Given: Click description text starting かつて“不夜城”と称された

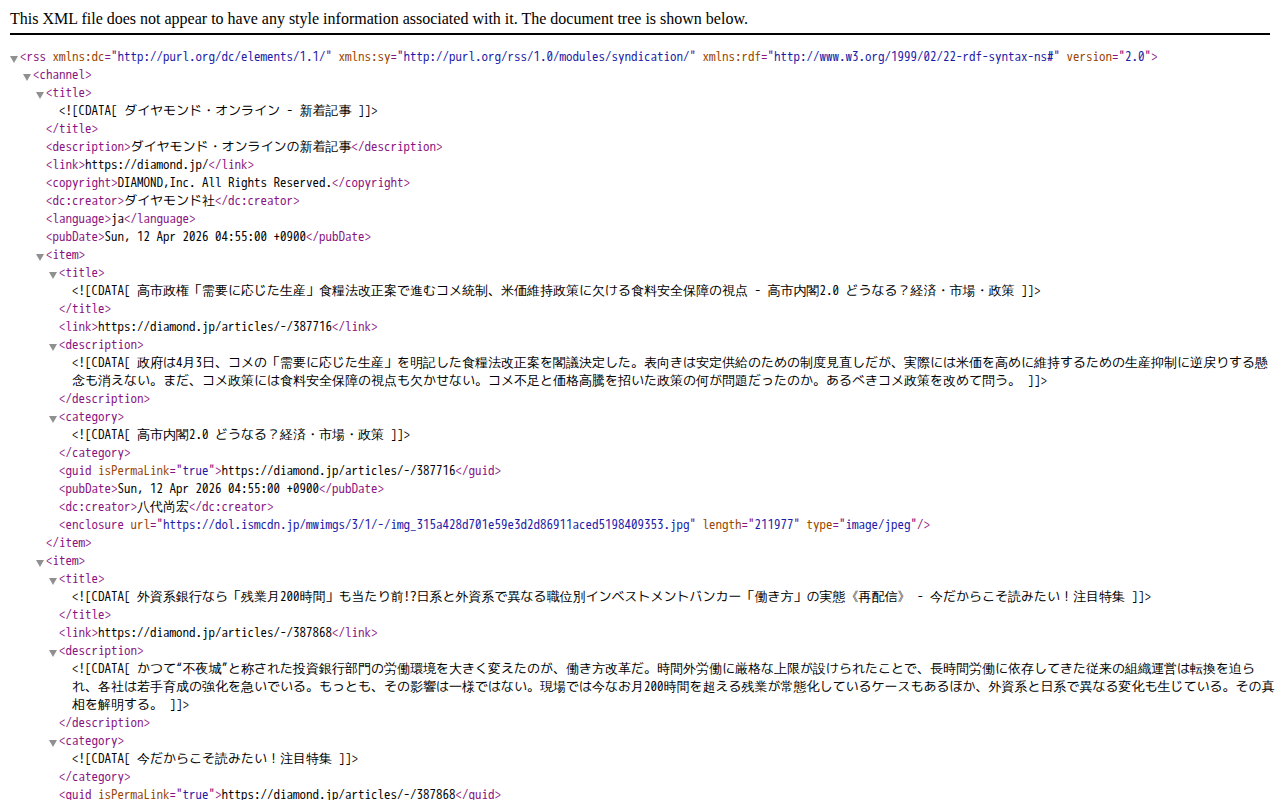Looking at the screenshot, I should click(x=672, y=687).
